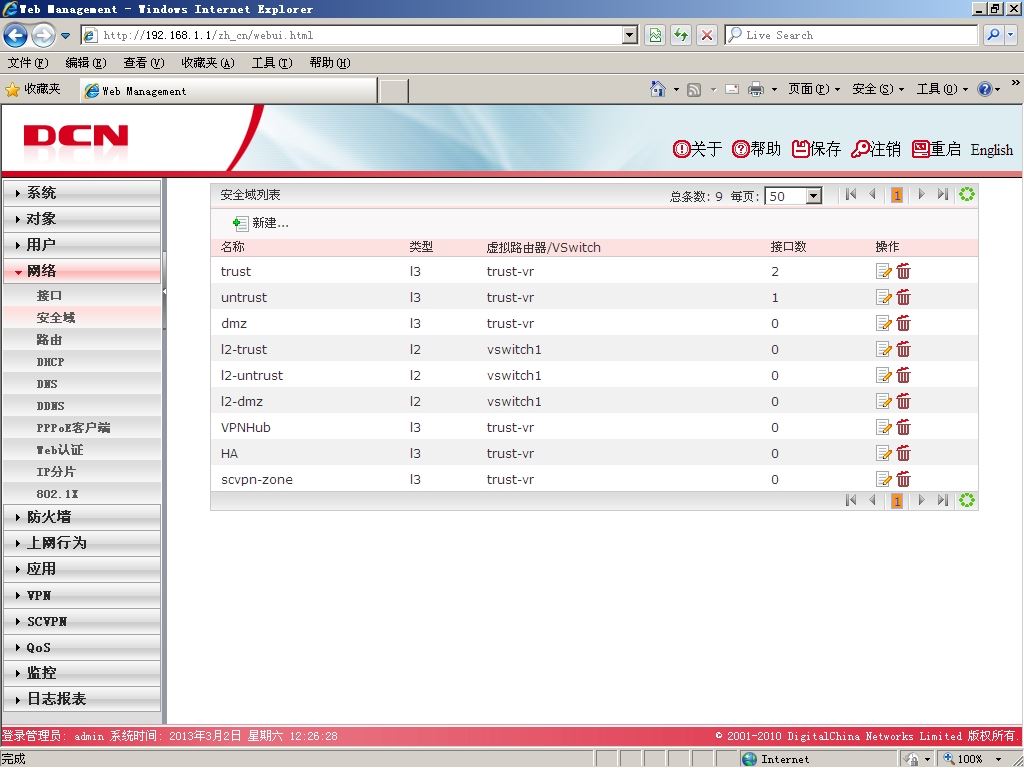1024x768 pixels.
Task: Edit the scvpn-zone entry
Action: pyautogui.click(x=883, y=479)
